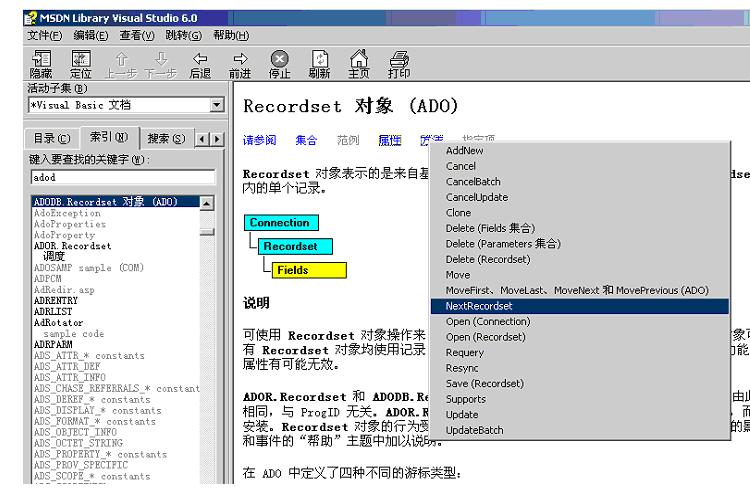Choose highlighted NextRecordset popup entry

tap(580, 306)
